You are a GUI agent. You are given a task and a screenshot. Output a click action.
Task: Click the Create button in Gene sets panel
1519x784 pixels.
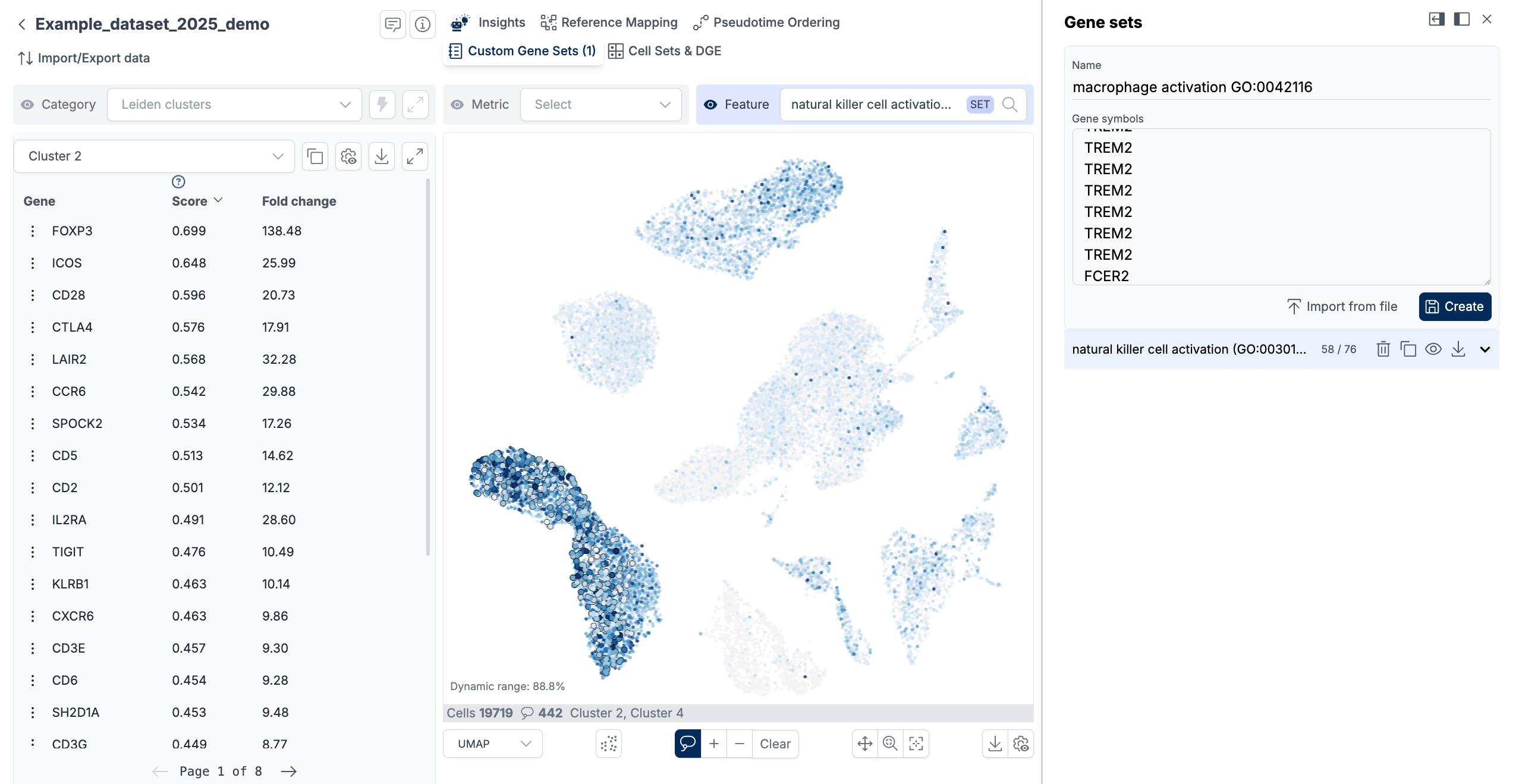(x=1455, y=306)
